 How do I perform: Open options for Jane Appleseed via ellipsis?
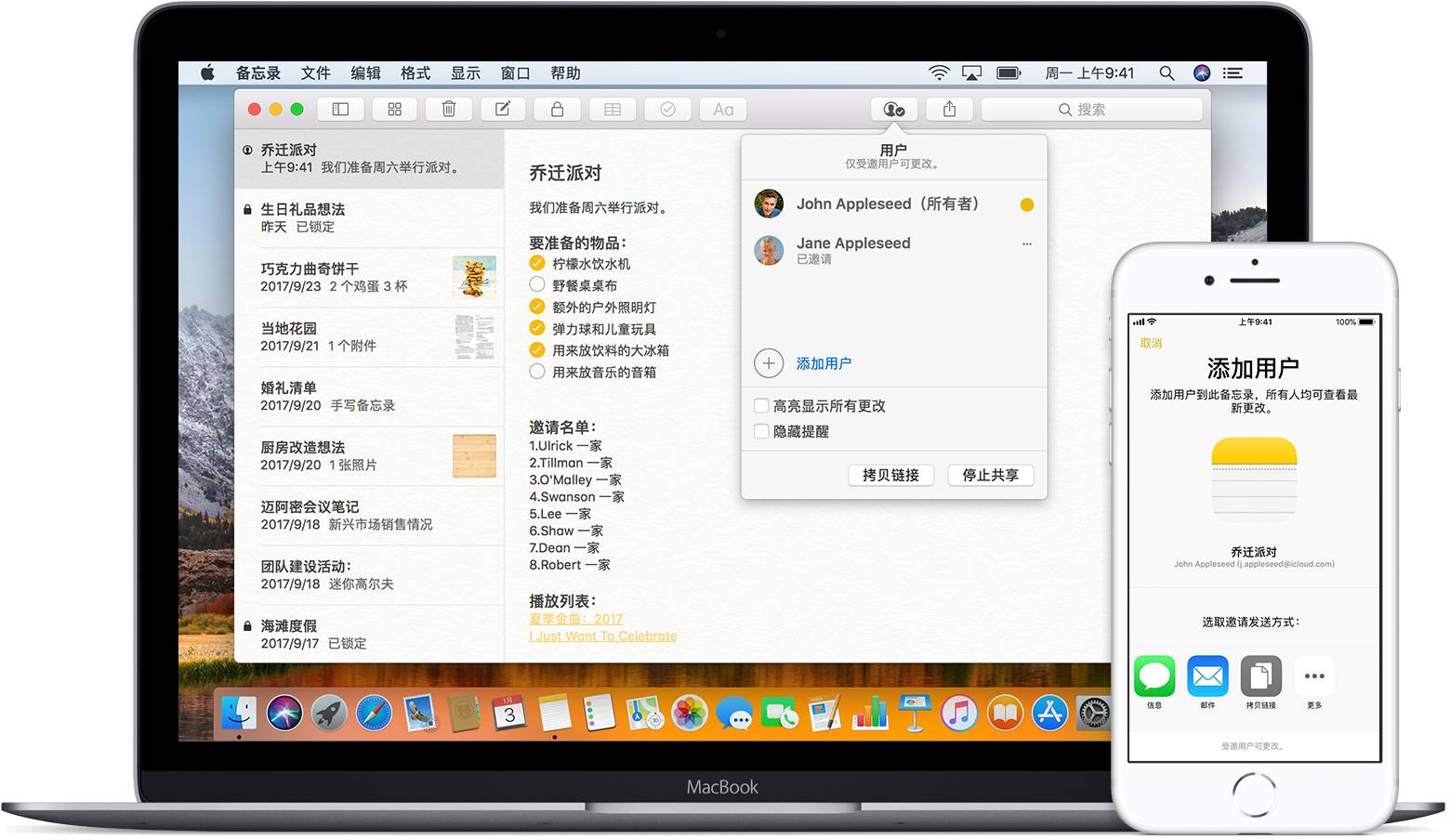pyautogui.click(x=1026, y=243)
